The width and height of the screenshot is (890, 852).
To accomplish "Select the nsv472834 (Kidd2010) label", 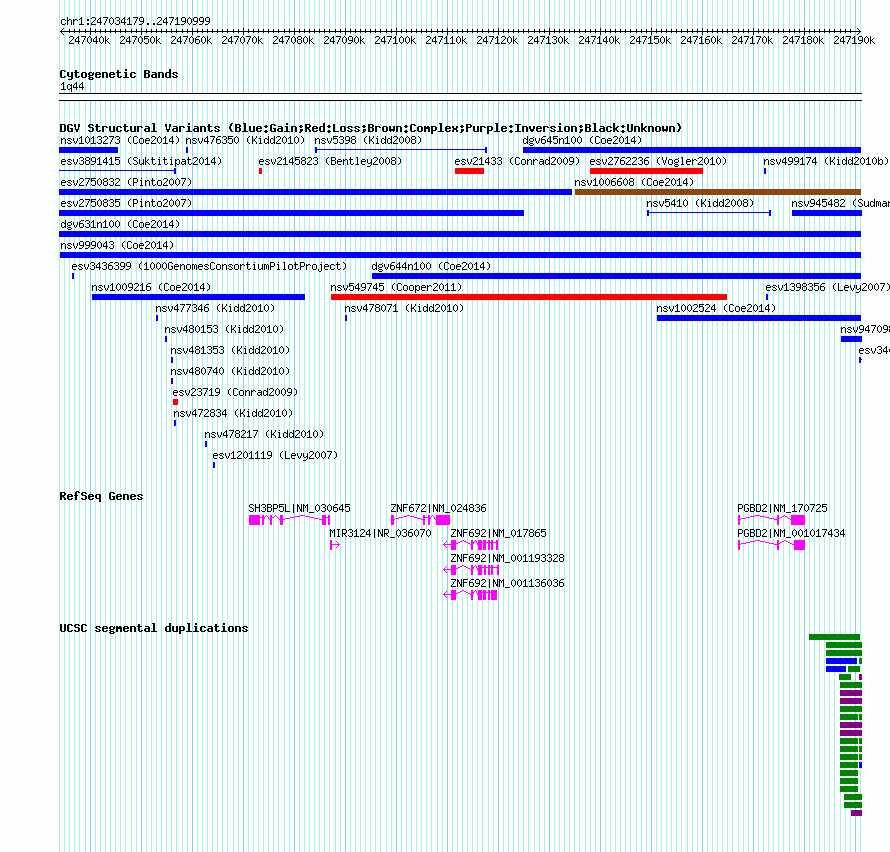I will coord(233,413).
